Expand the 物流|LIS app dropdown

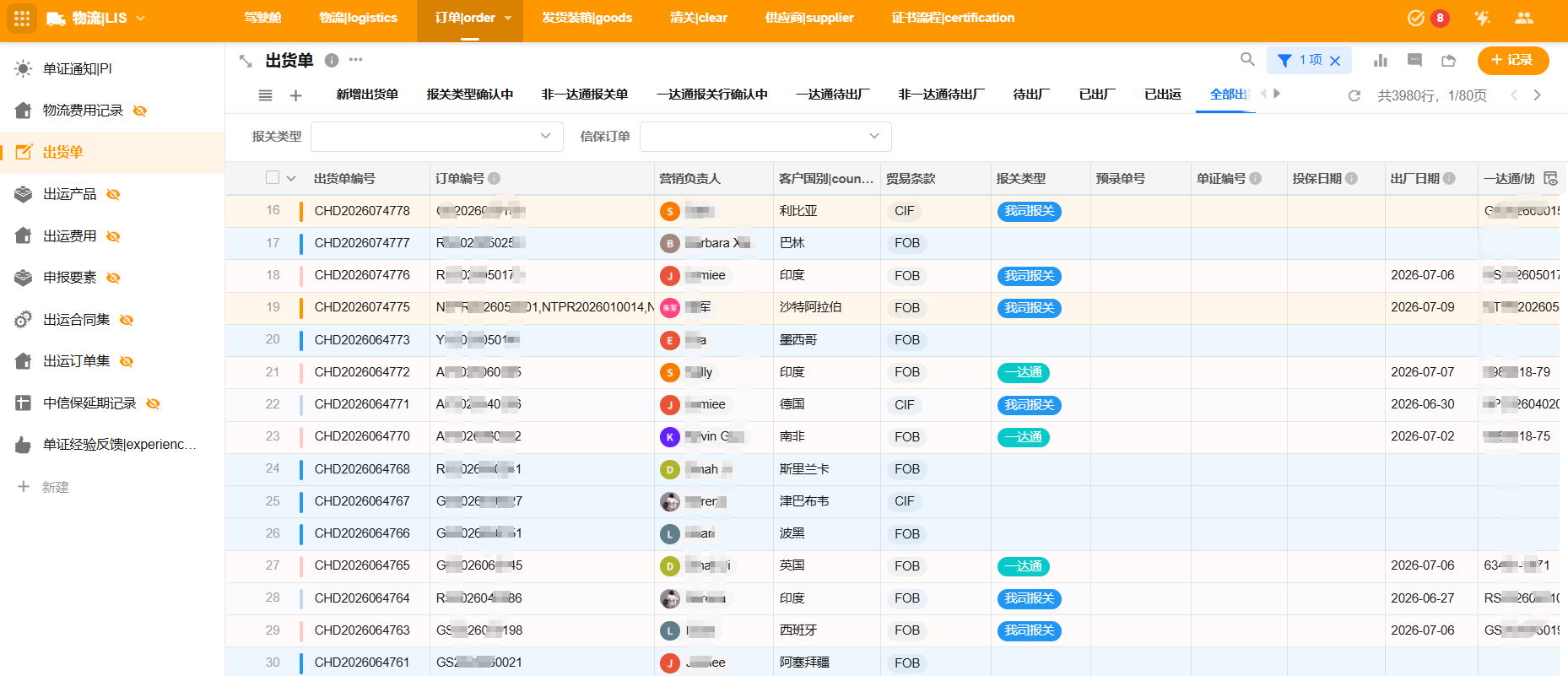pos(140,18)
